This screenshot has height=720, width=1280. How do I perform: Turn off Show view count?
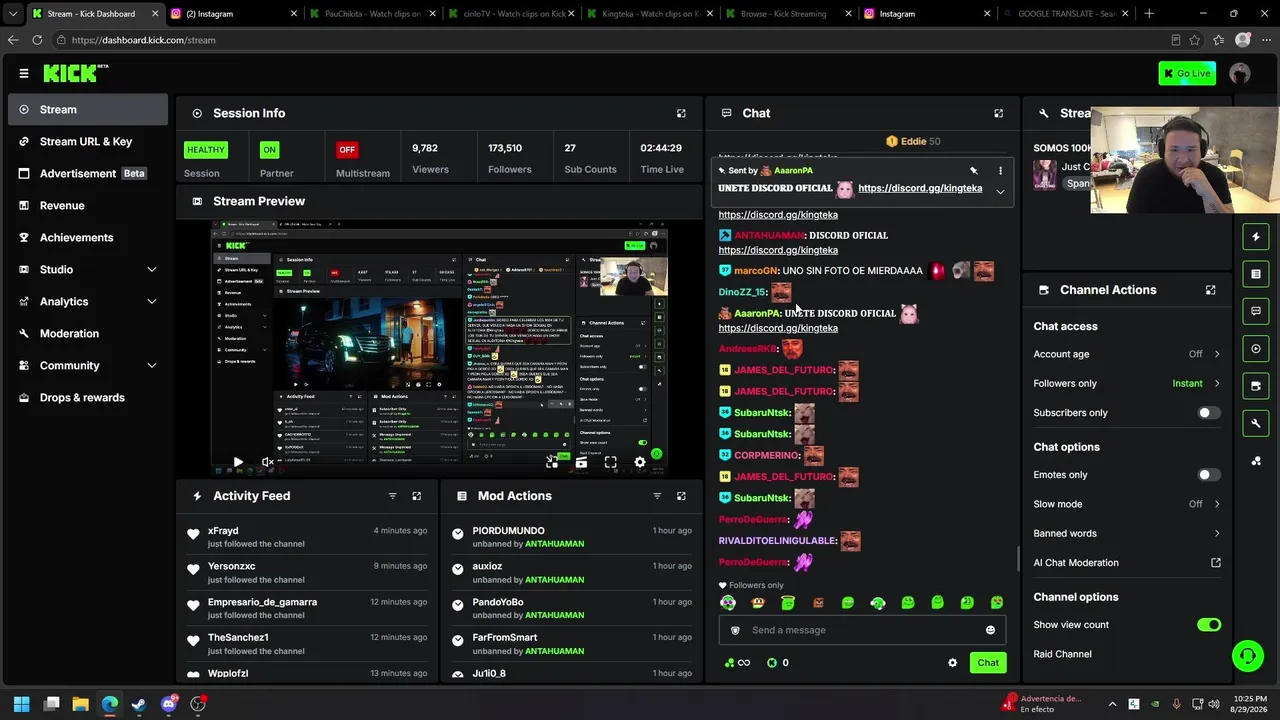pos(1208,625)
